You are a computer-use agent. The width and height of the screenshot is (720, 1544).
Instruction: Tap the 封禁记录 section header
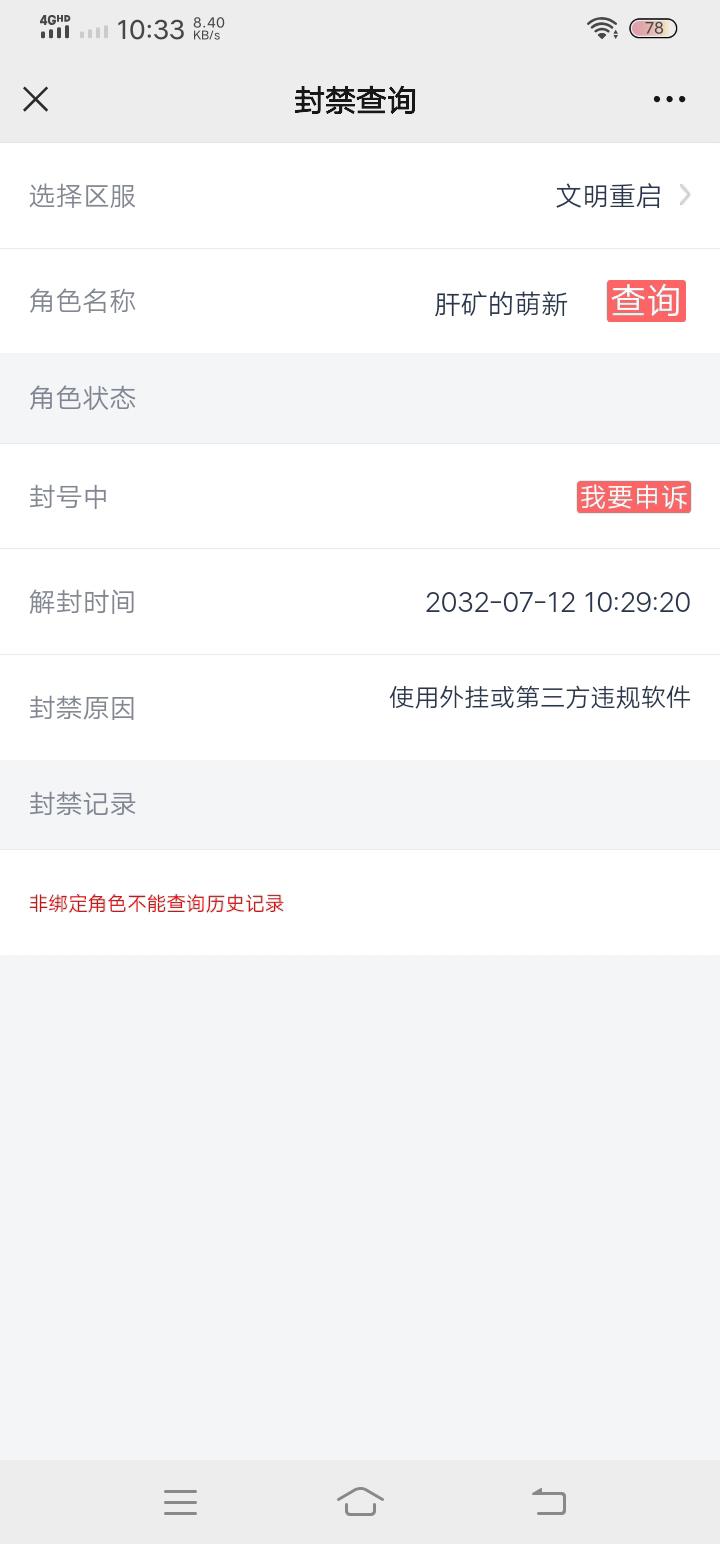[360, 805]
